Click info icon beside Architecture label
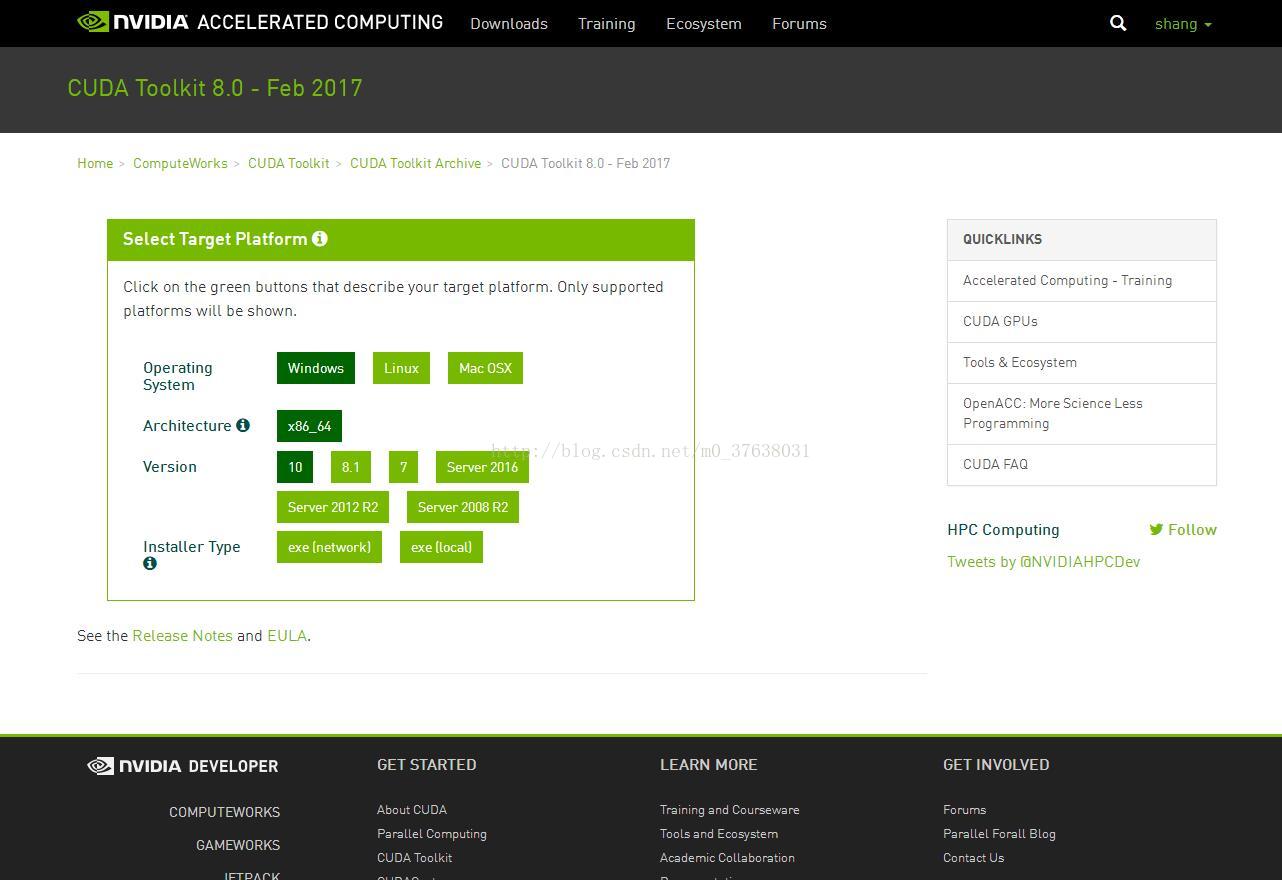The image size is (1282, 880). tap(242, 425)
